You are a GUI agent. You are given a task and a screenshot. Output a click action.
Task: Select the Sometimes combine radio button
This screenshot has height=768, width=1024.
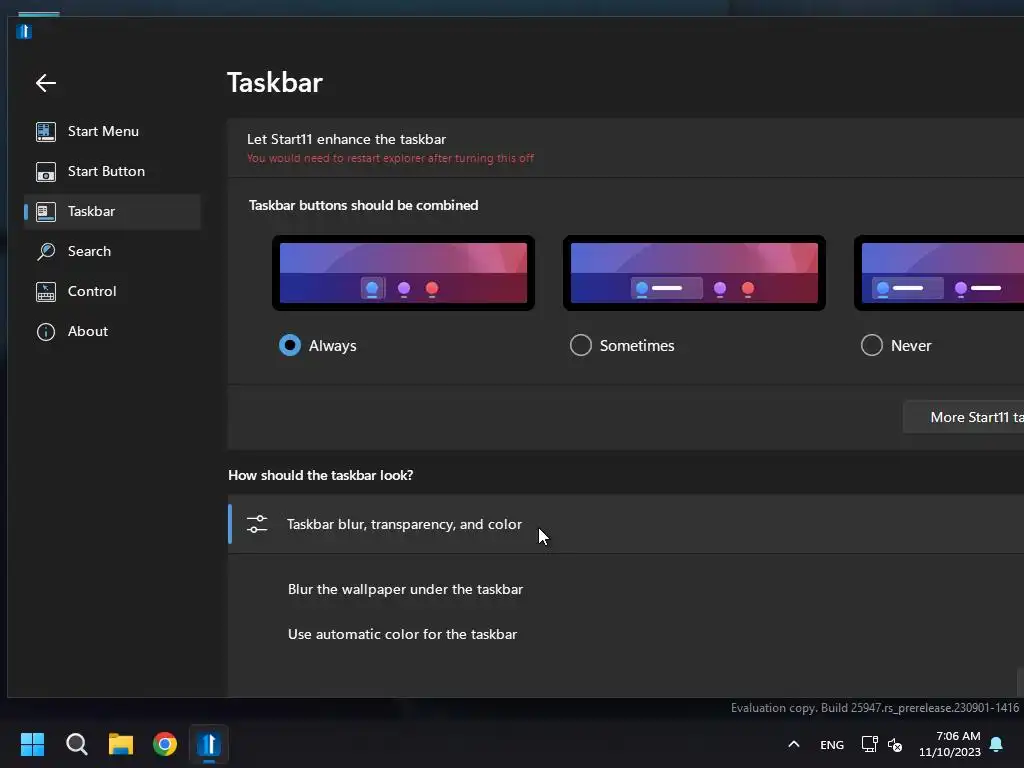pyautogui.click(x=581, y=345)
